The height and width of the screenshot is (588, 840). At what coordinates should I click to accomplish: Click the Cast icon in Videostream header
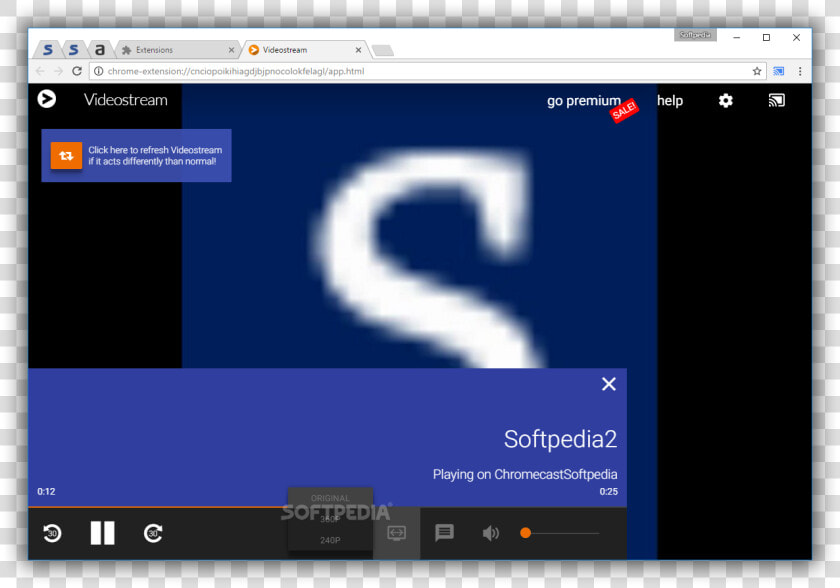[776, 101]
